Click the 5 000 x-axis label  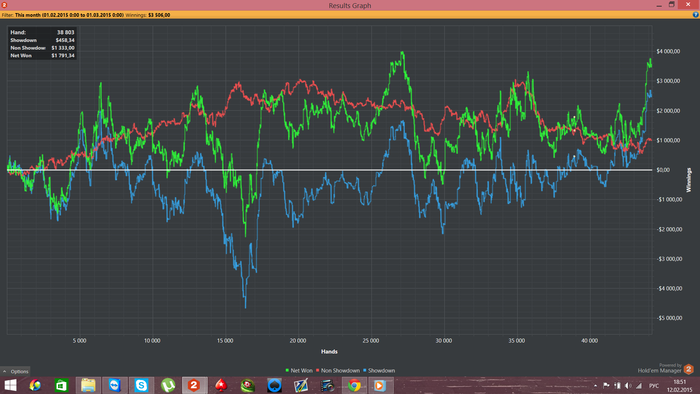79,340
